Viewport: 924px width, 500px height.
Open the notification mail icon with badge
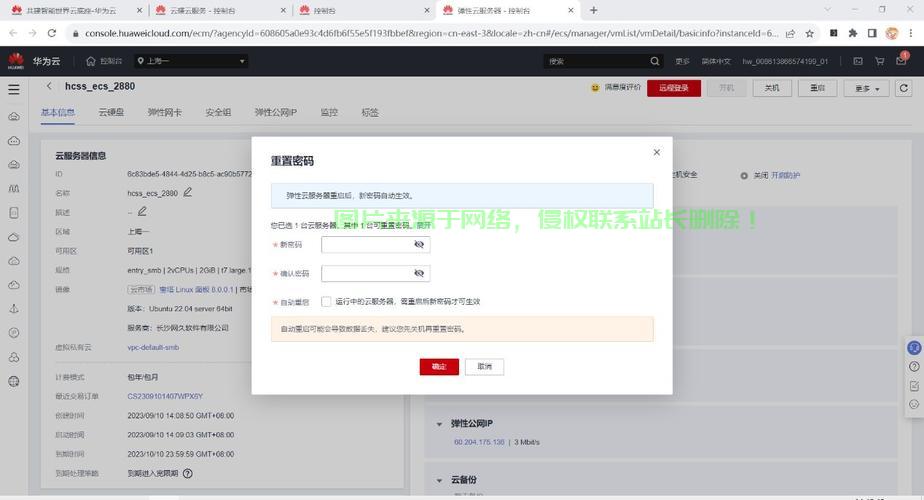click(902, 60)
